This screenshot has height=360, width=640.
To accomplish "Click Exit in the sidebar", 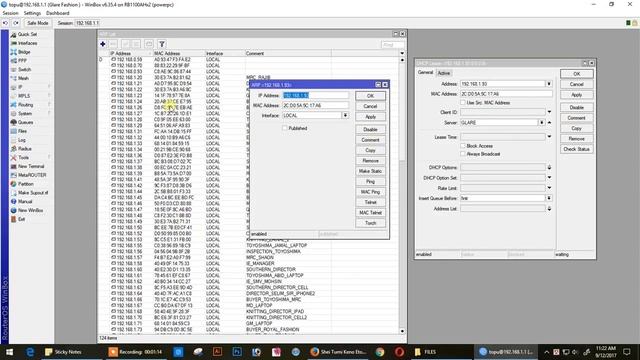I will point(21,219).
